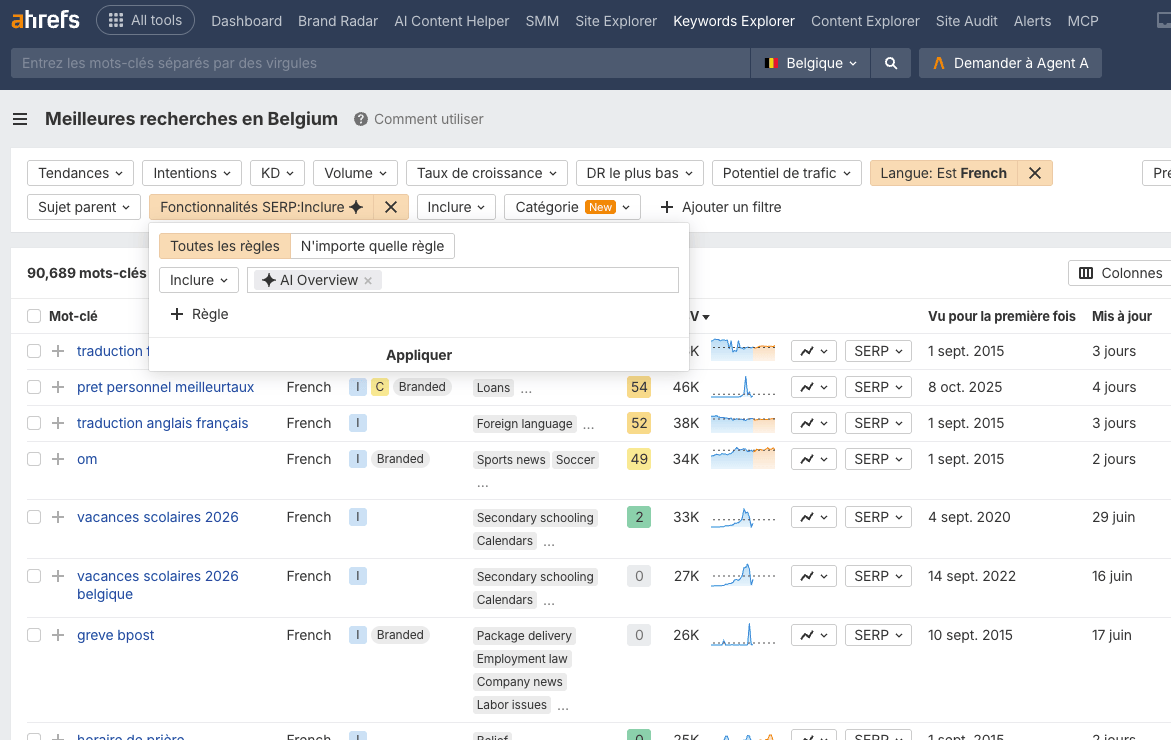The image size is (1171, 740).
Task: Go to Dashboard
Action: point(246,21)
